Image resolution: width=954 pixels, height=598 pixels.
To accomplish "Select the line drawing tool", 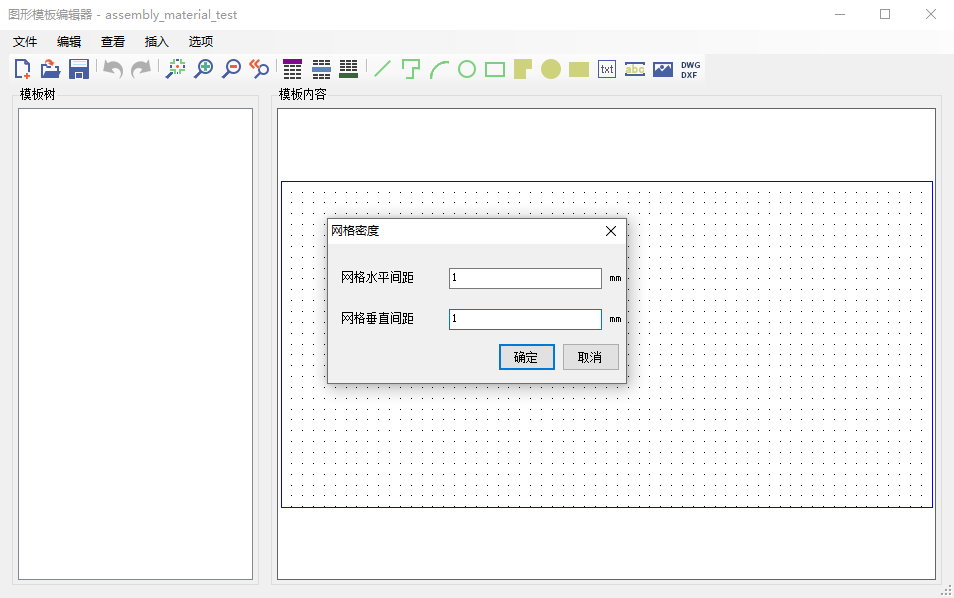I will coord(383,69).
